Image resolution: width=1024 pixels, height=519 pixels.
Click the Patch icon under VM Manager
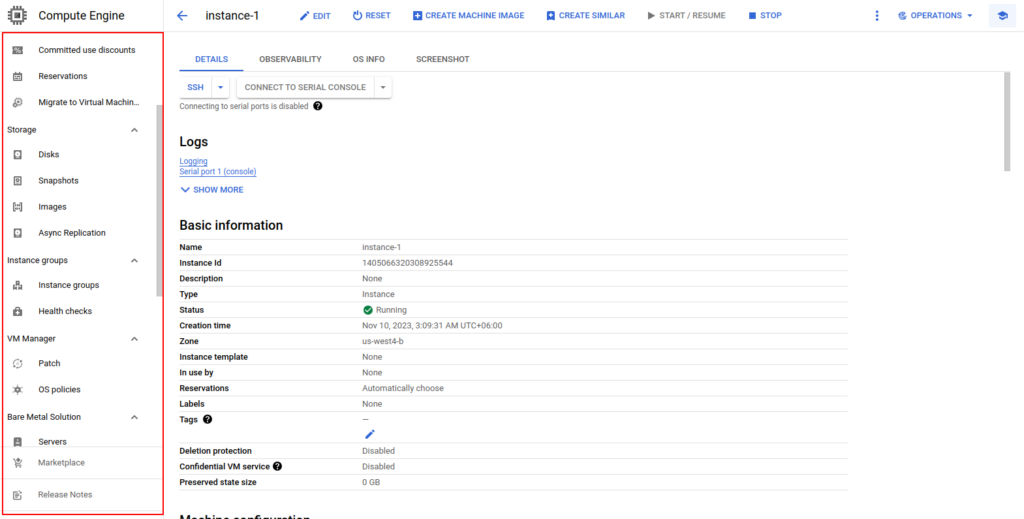click(18, 363)
